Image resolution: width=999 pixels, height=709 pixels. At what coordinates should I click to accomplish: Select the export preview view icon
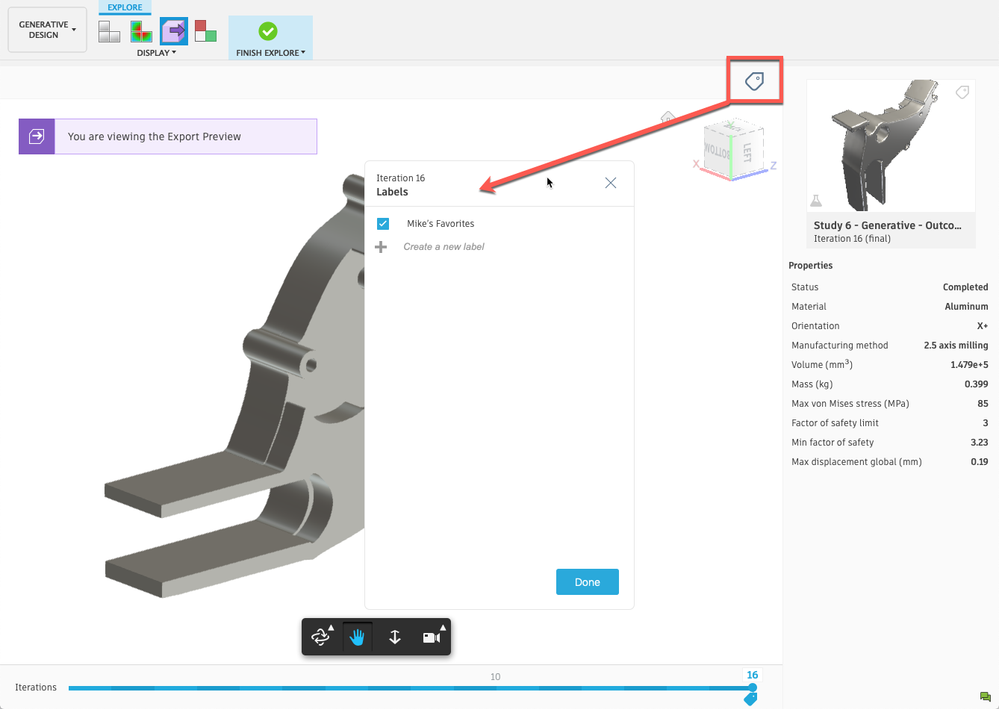click(x=173, y=32)
